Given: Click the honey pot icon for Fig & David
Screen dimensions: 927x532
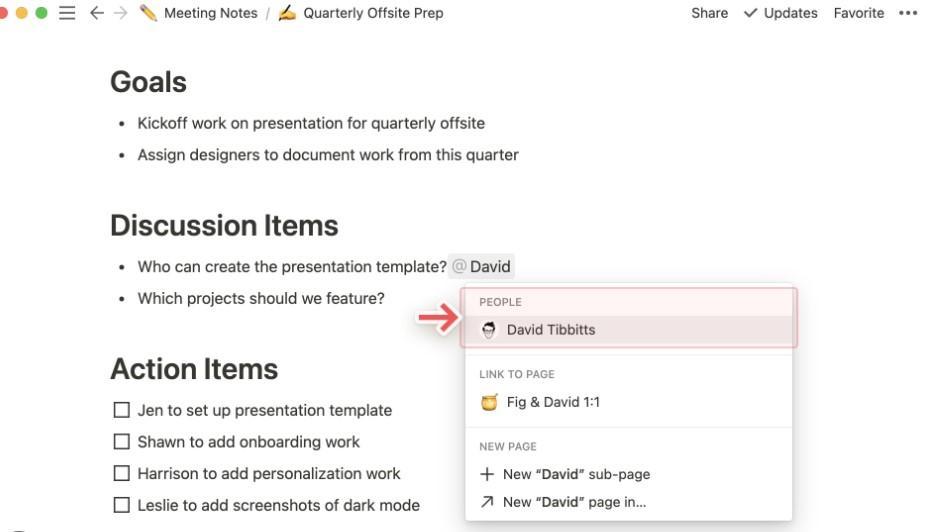Looking at the screenshot, I should [x=489, y=402].
